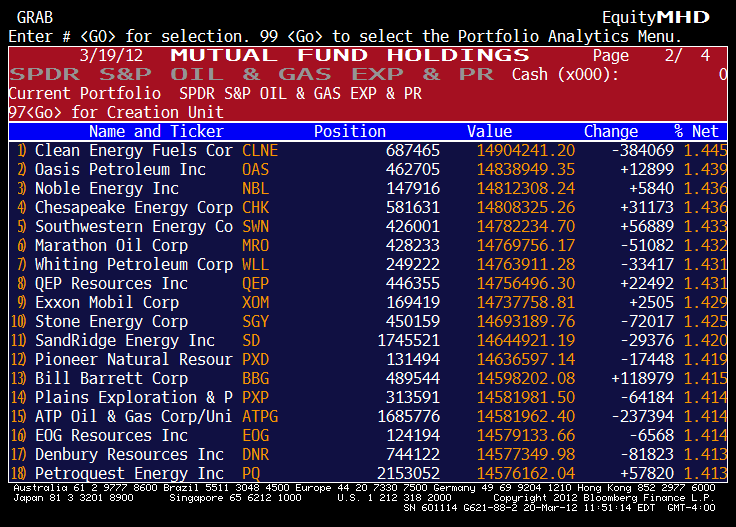
Task: Select Bill Barrett Corp row
Action: point(368,378)
